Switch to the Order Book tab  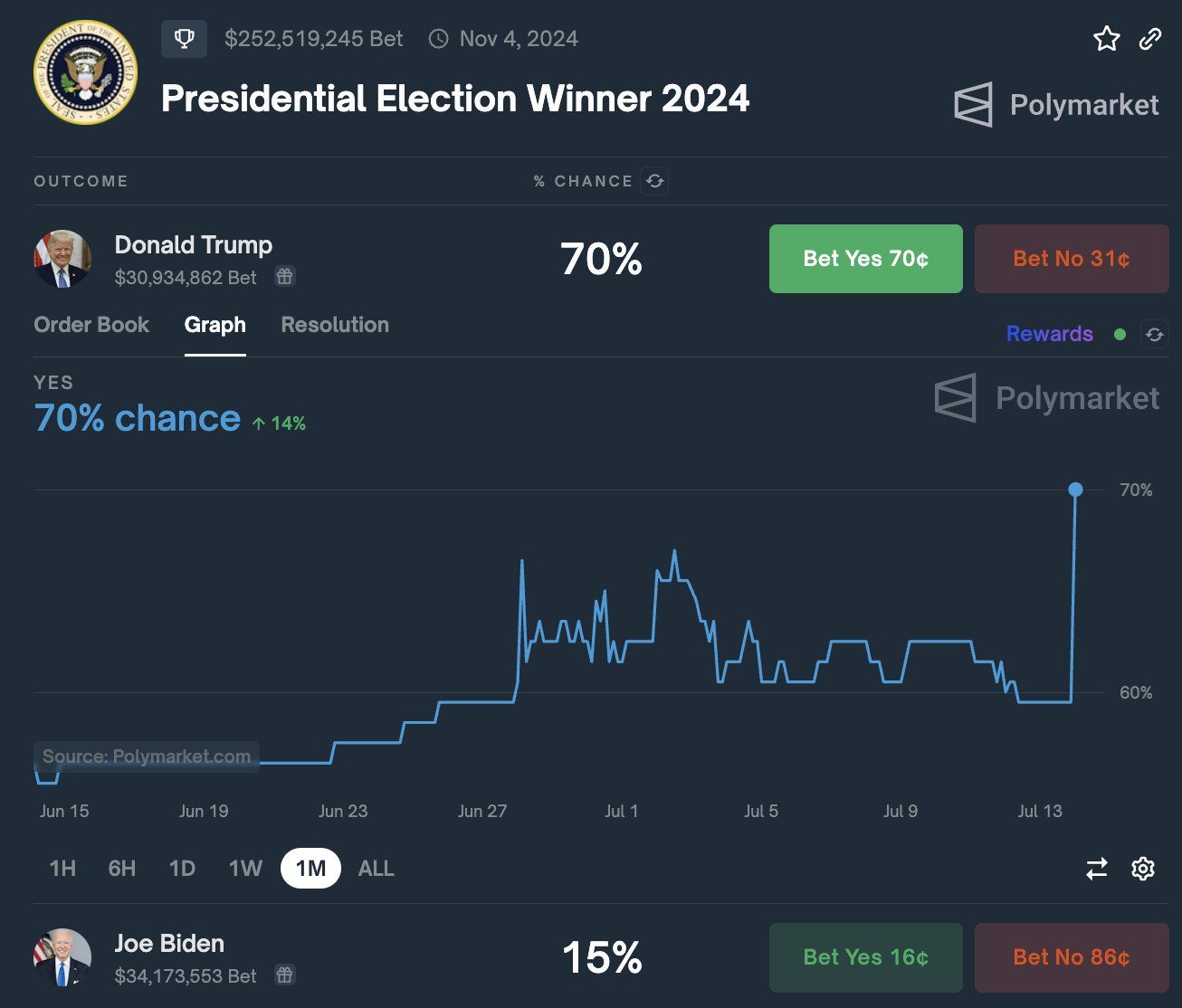91,325
